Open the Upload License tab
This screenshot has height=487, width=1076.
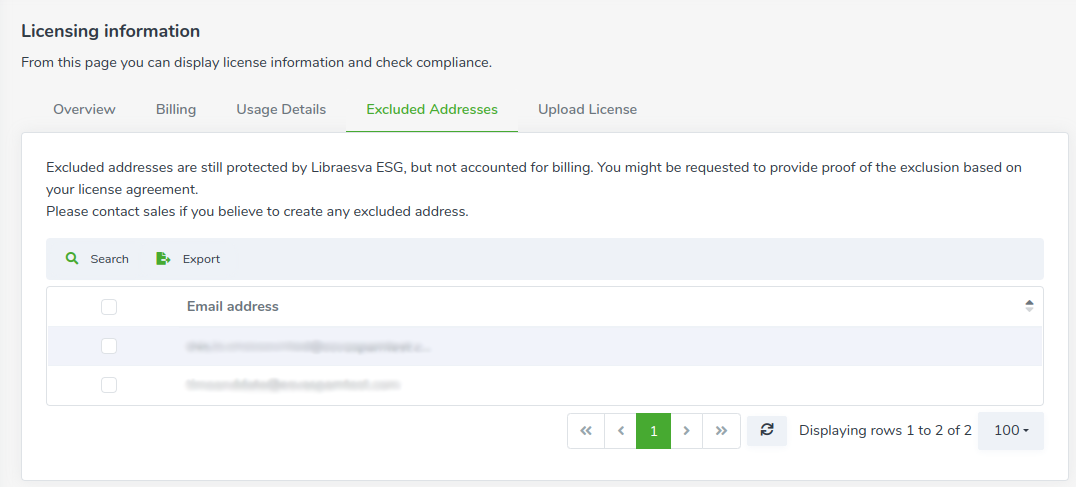(587, 109)
